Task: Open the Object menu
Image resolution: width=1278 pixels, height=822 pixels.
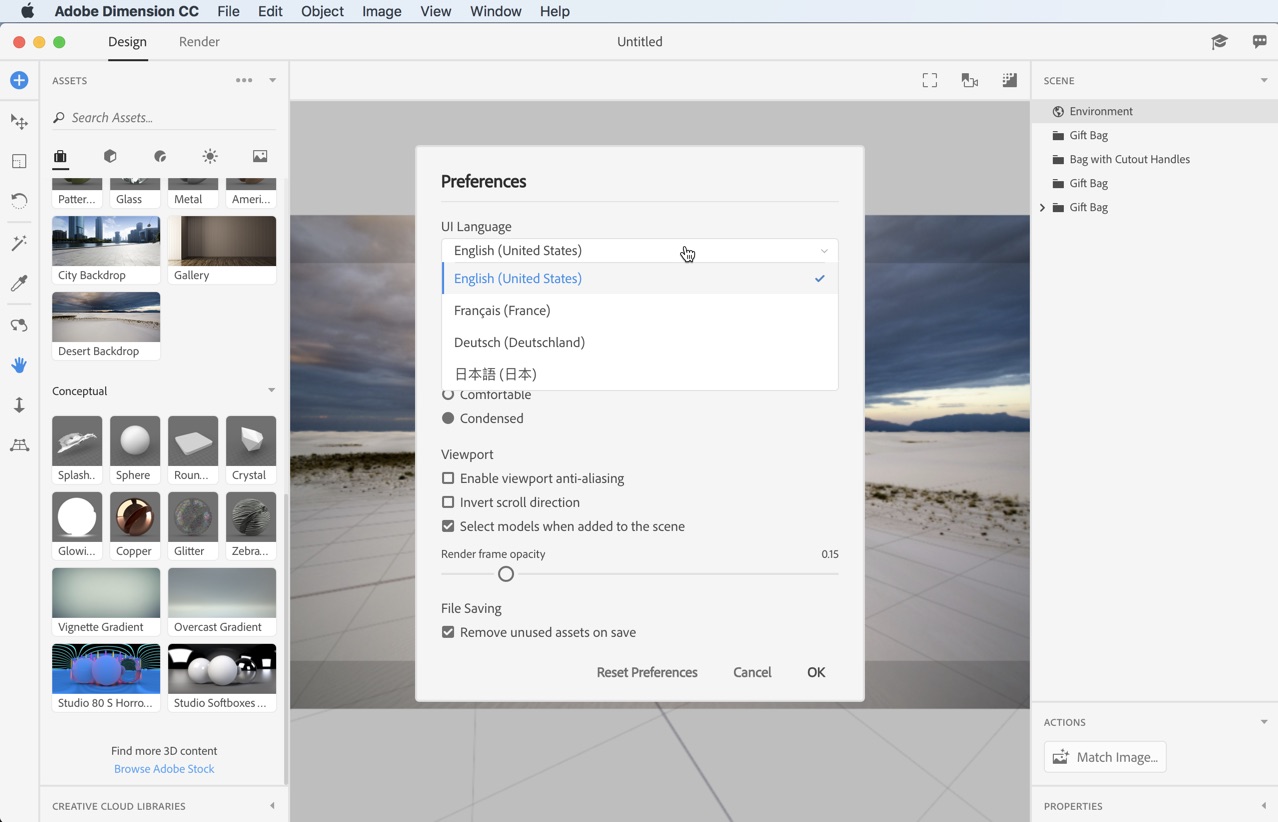Action: pyautogui.click(x=321, y=11)
